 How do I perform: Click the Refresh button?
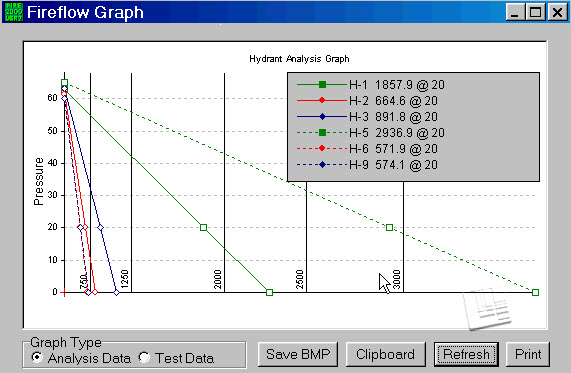tap(466, 354)
